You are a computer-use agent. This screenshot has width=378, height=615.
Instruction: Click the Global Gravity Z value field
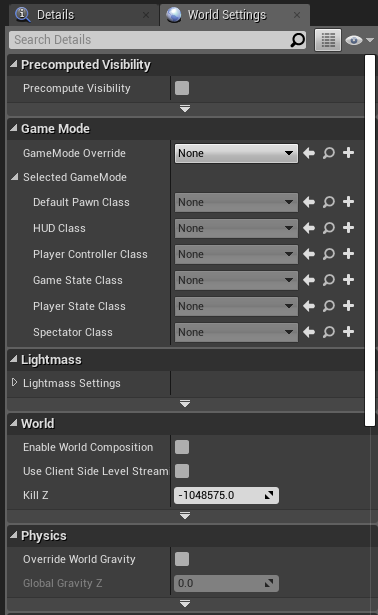click(x=226, y=583)
